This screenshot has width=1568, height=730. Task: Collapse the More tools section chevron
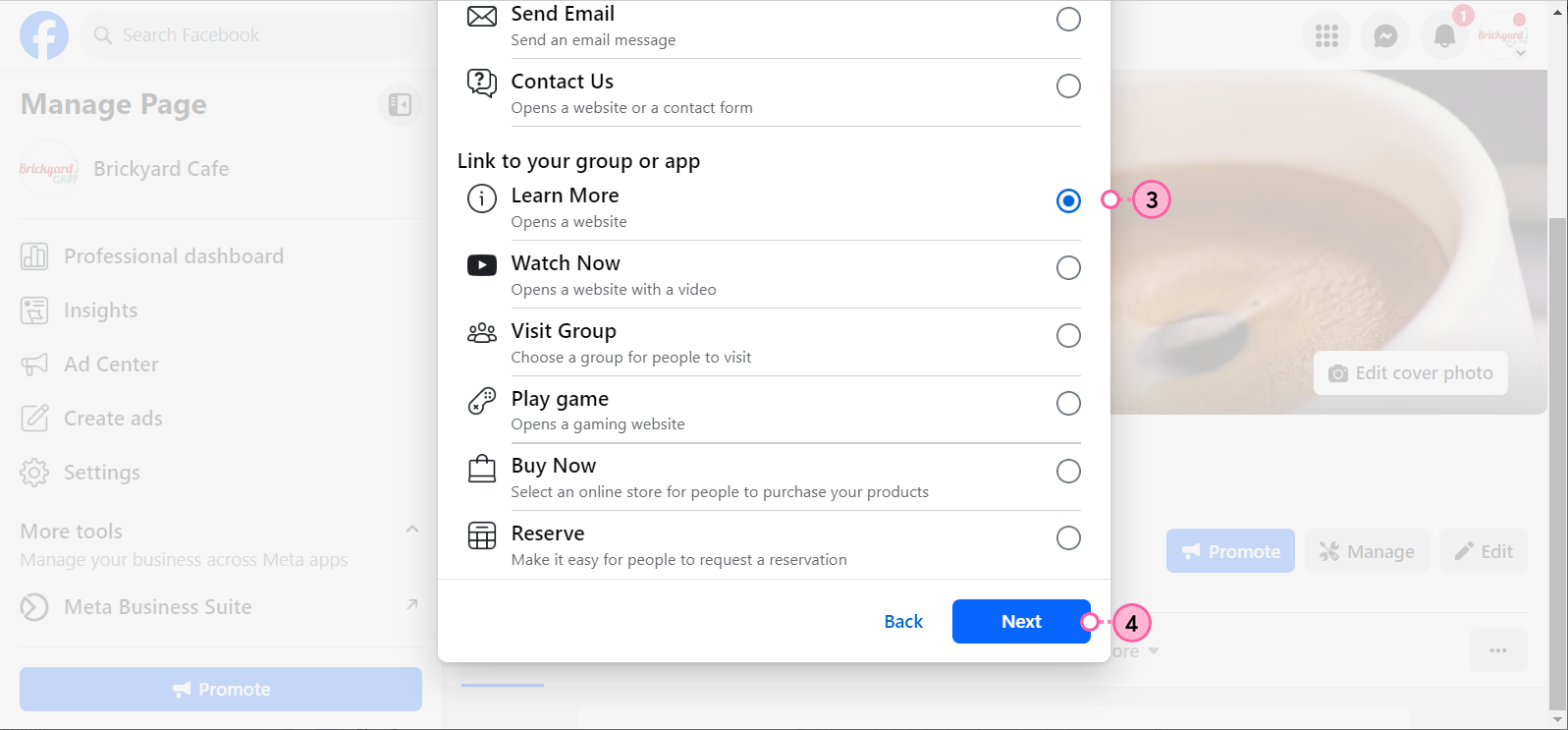(412, 530)
